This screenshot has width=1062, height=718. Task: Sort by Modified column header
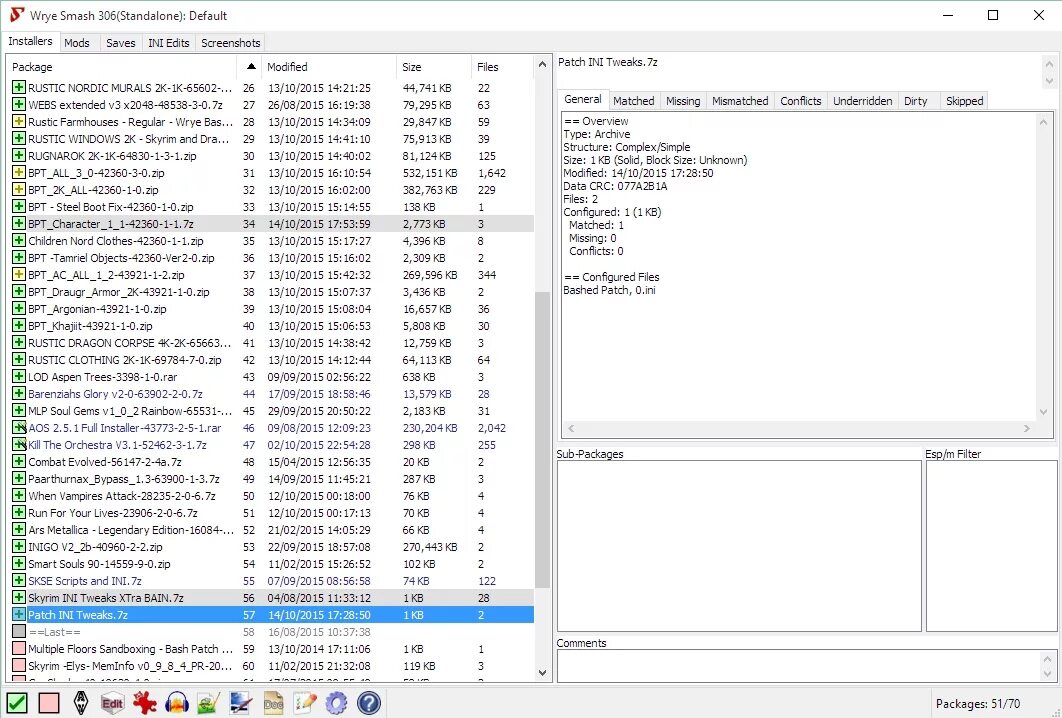pos(329,66)
